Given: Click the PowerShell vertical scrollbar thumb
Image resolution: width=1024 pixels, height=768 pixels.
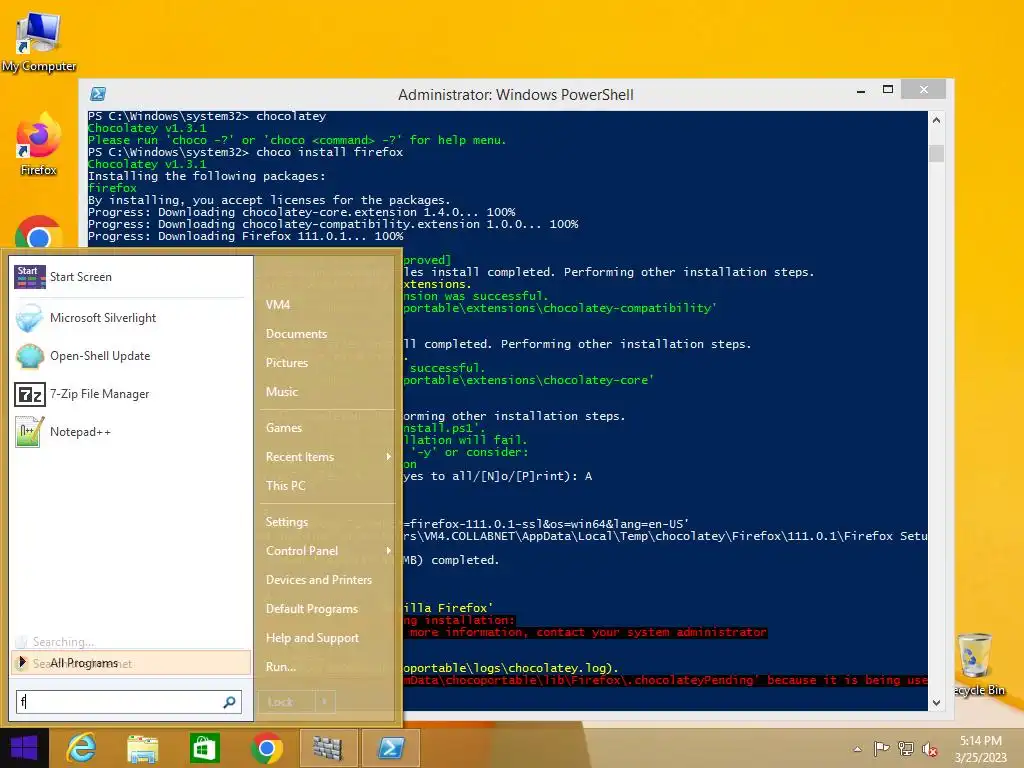Looking at the screenshot, I should 936,153.
